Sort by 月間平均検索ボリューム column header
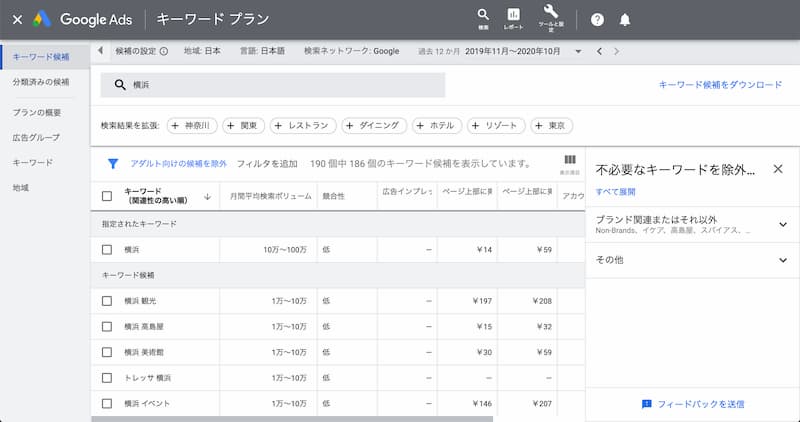800x422 pixels. 270,196
